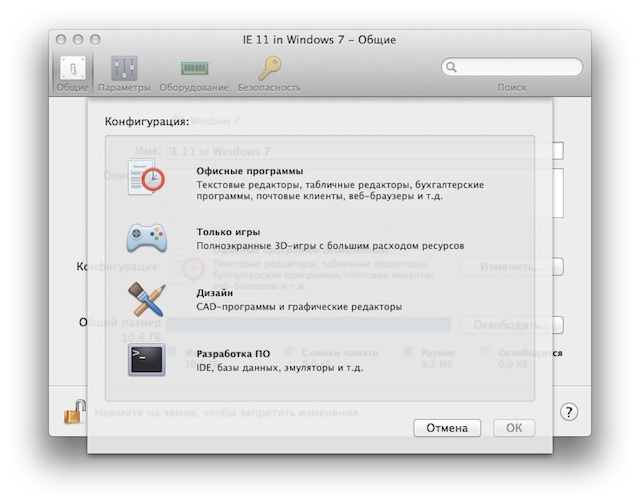Click inside the Поиск search field
Screen dimensions: 640x504
coord(512,67)
